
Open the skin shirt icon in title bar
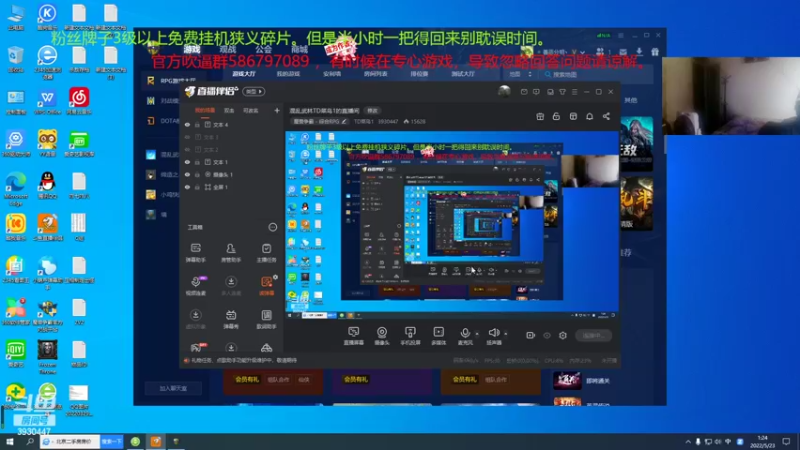pyautogui.click(x=562, y=92)
